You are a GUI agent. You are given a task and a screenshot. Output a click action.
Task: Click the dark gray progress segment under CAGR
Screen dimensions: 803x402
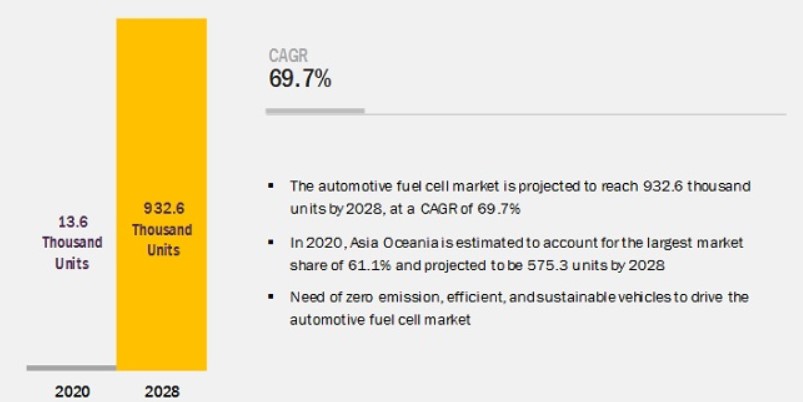click(x=315, y=111)
